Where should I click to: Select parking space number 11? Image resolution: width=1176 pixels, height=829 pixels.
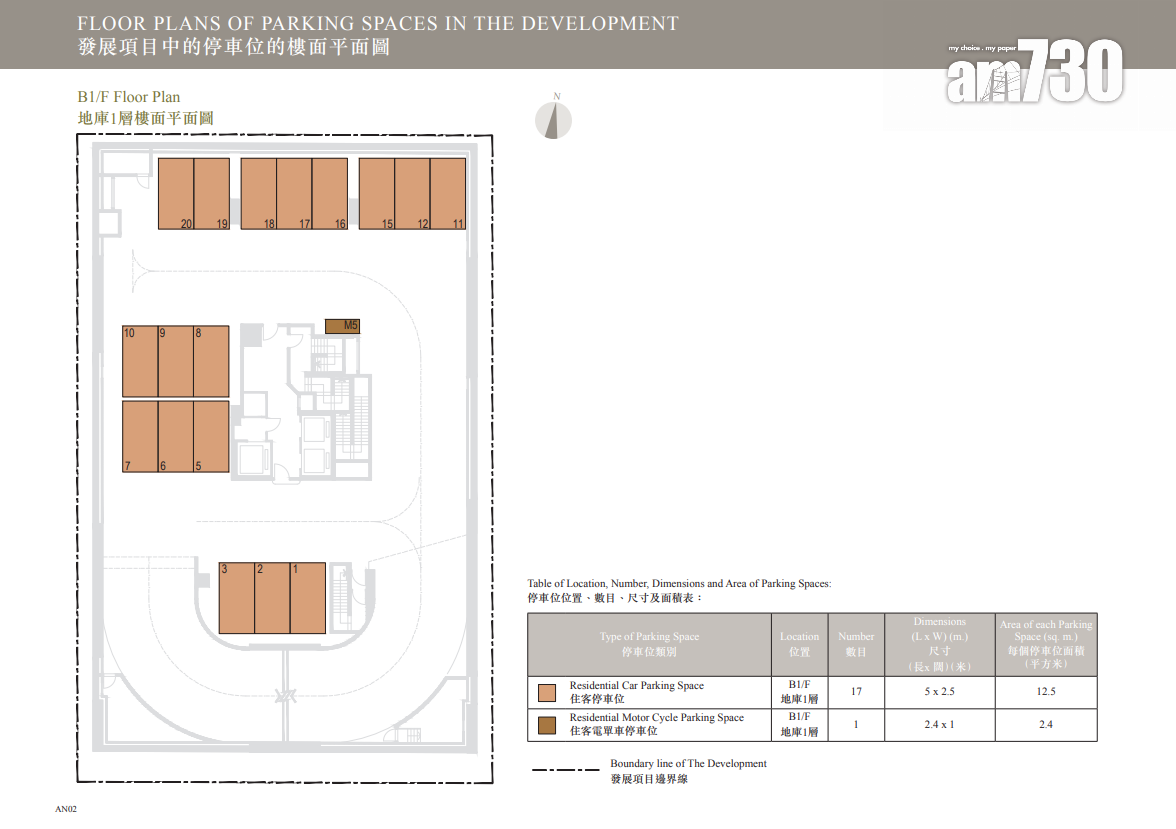[448, 194]
